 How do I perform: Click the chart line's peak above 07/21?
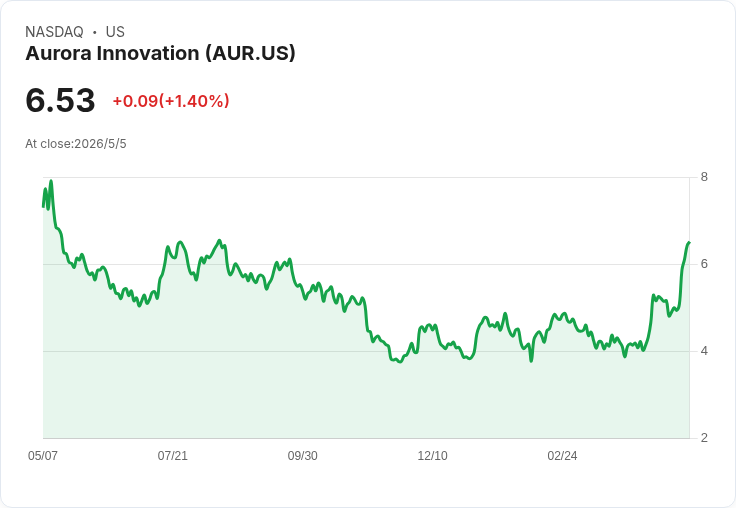click(180, 242)
